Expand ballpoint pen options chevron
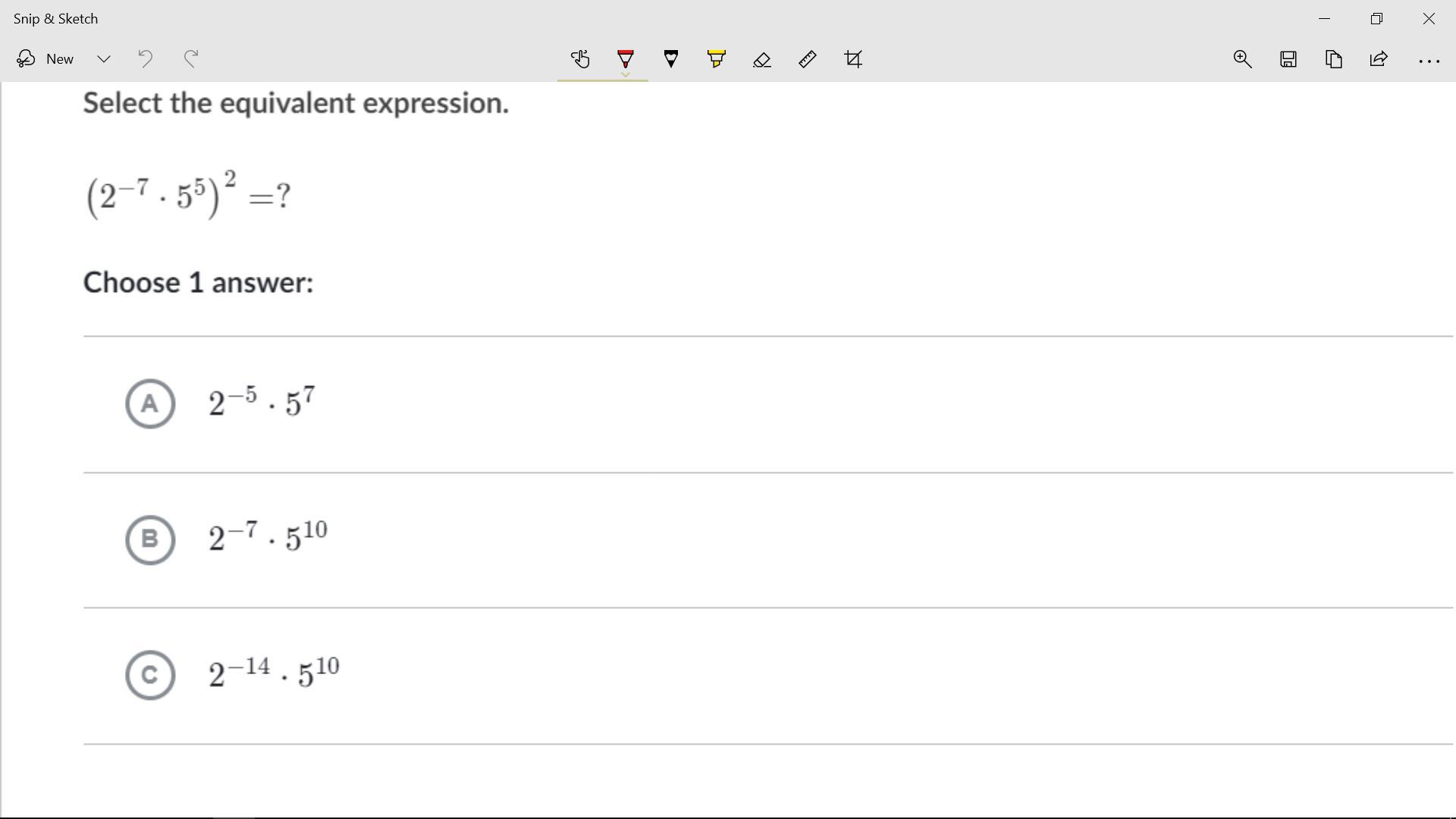The width and height of the screenshot is (1456, 819). click(626, 74)
